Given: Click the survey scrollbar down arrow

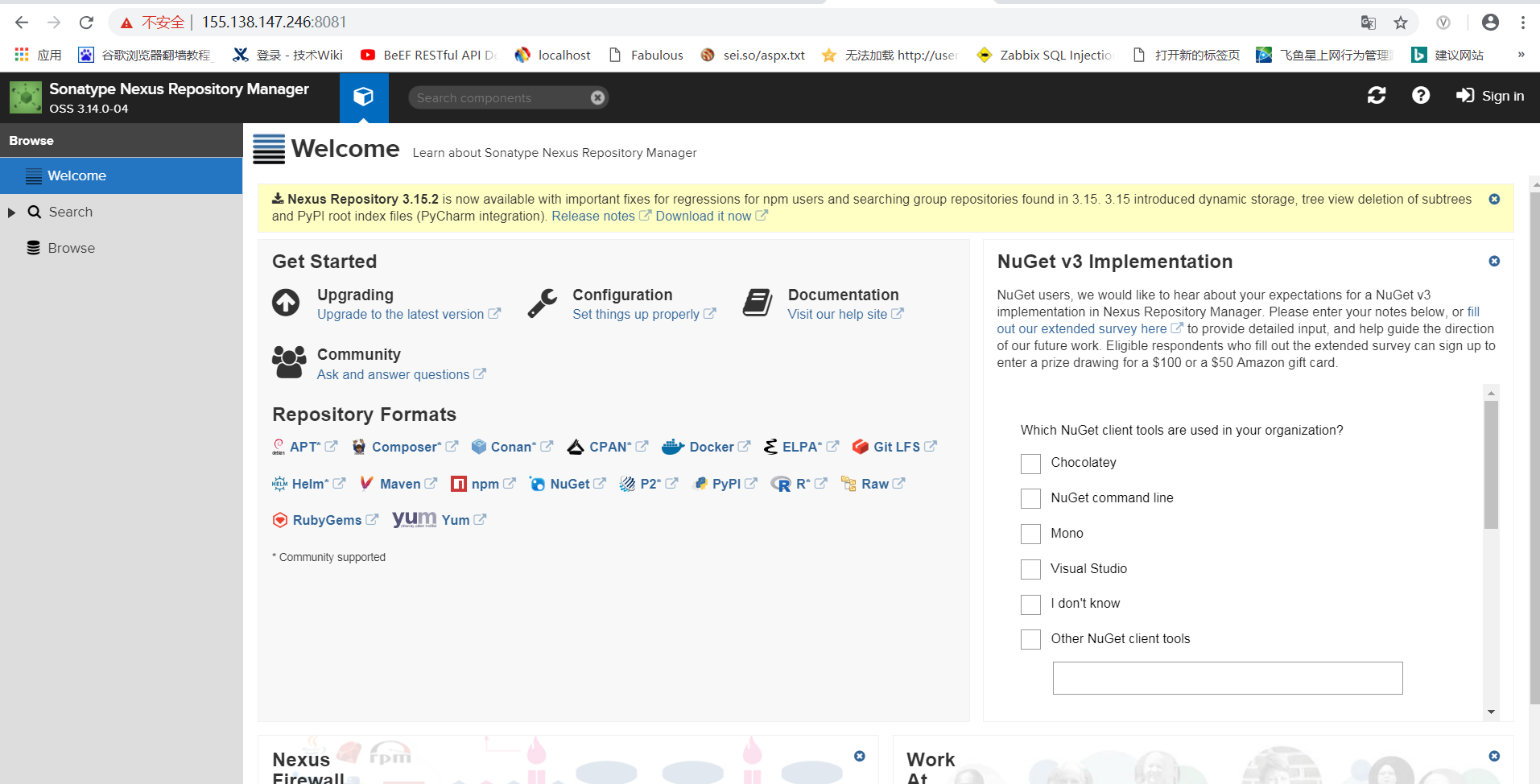Looking at the screenshot, I should tap(1491, 712).
